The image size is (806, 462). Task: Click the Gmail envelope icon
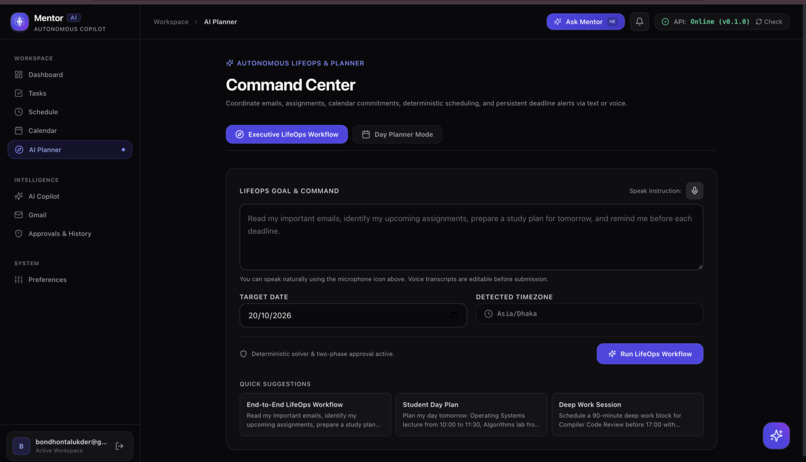pyautogui.click(x=19, y=215)
